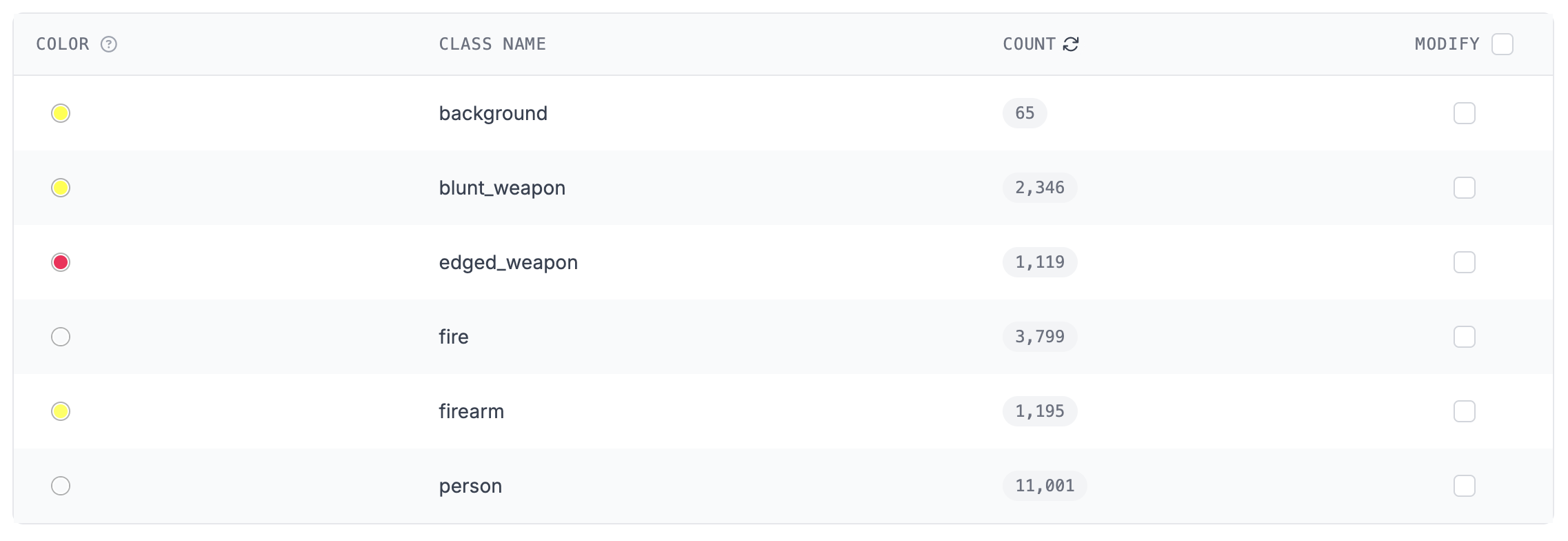Open the red color swatch for edged_weapon

61,262
